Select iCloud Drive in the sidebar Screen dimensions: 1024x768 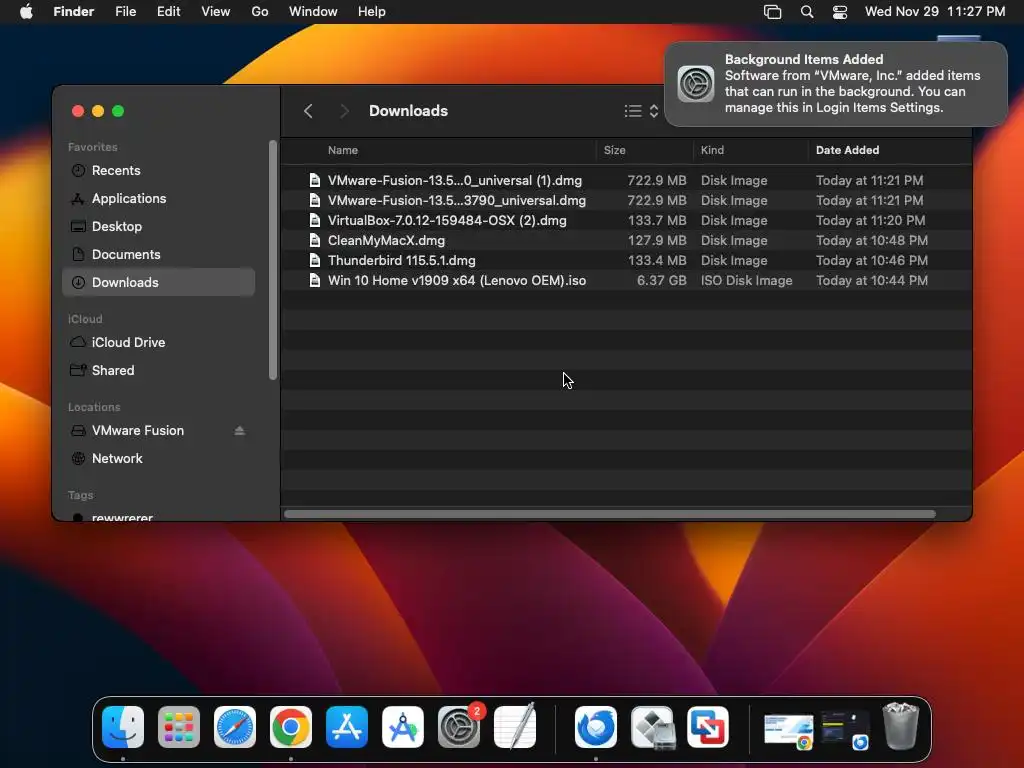[158, 342]
